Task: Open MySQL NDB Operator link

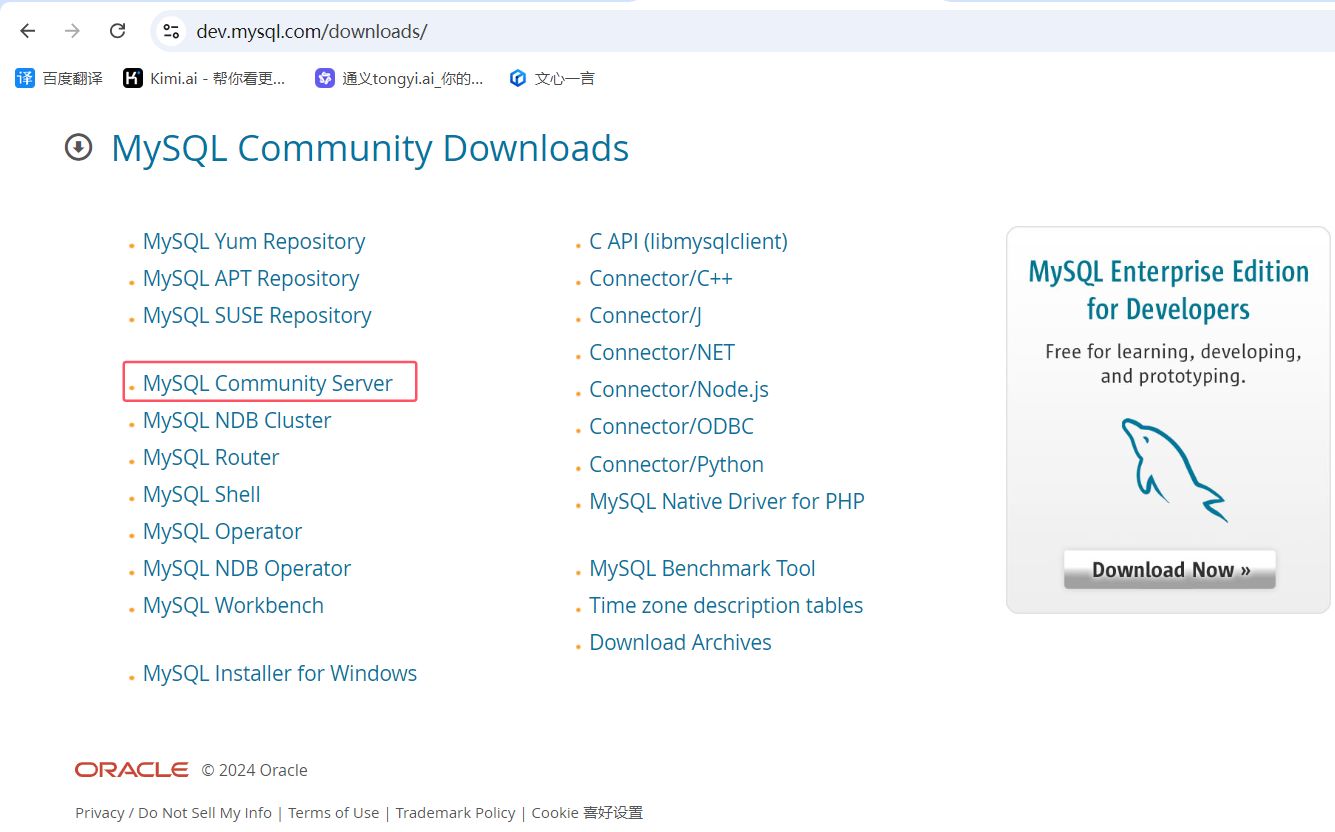Action: [x=247, y=568]
